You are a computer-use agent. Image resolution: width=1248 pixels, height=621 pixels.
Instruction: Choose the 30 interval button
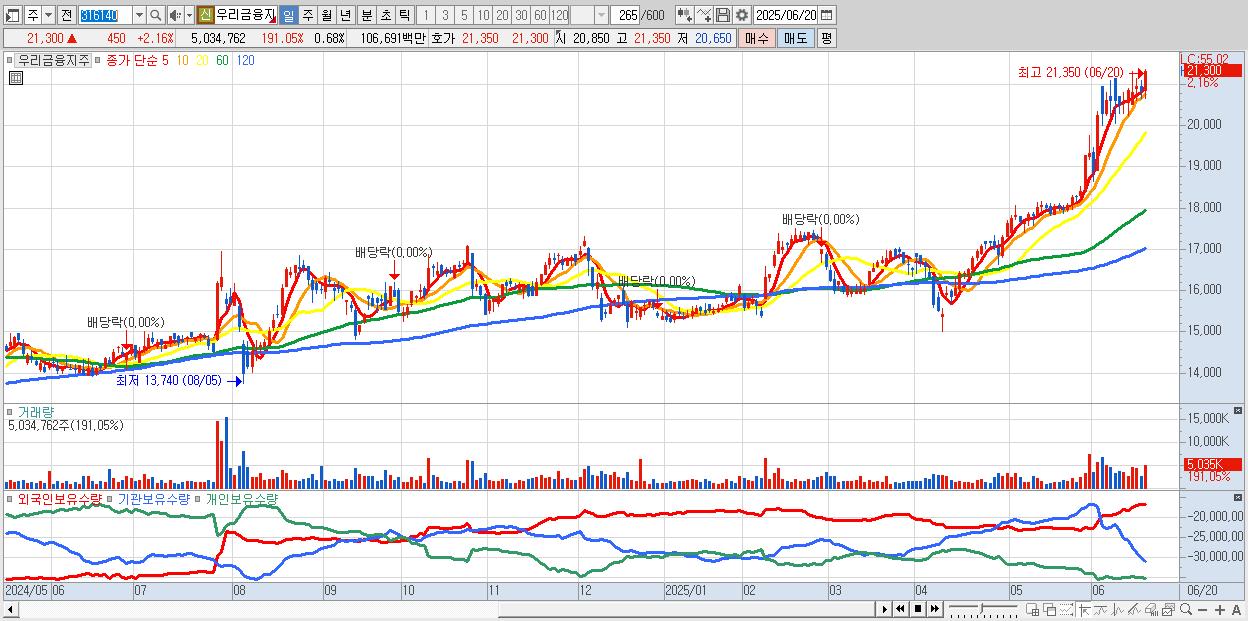tap(521, 15)
